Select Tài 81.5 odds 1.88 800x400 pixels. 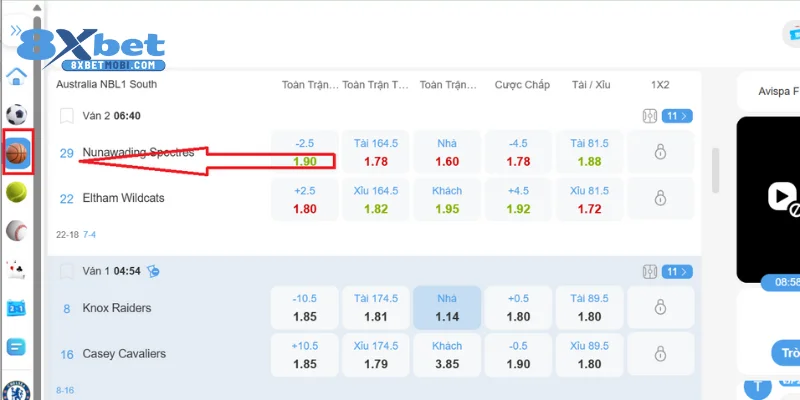point(589,152)
